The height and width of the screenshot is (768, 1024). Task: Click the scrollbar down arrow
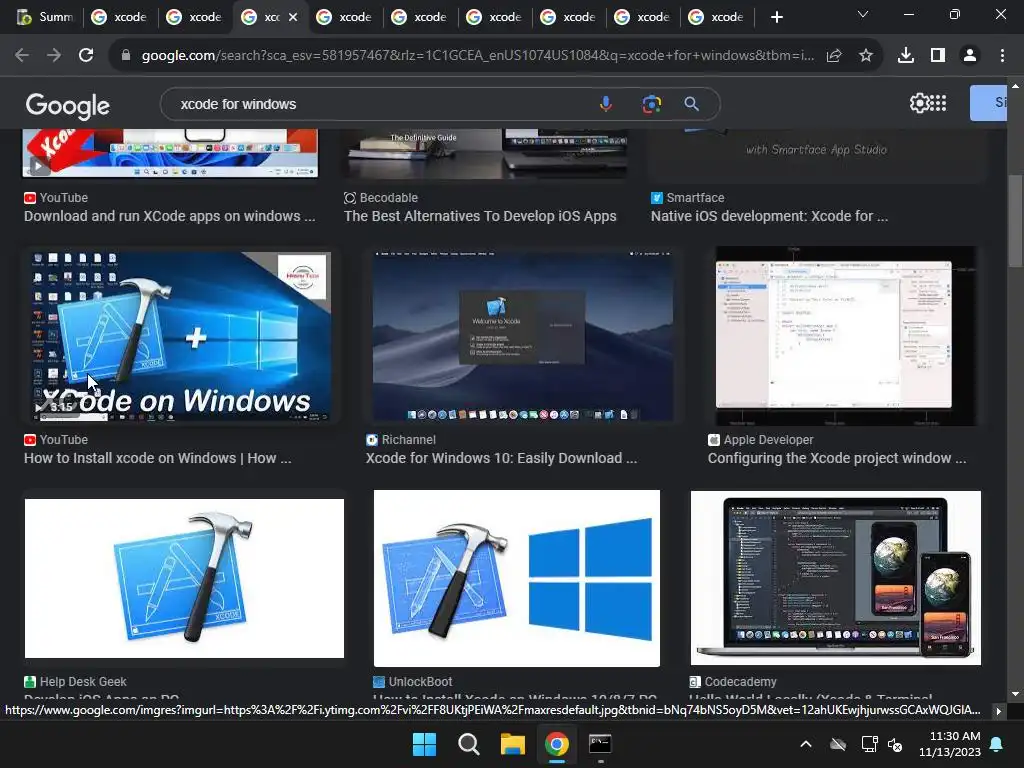[x=1015, y=694]
